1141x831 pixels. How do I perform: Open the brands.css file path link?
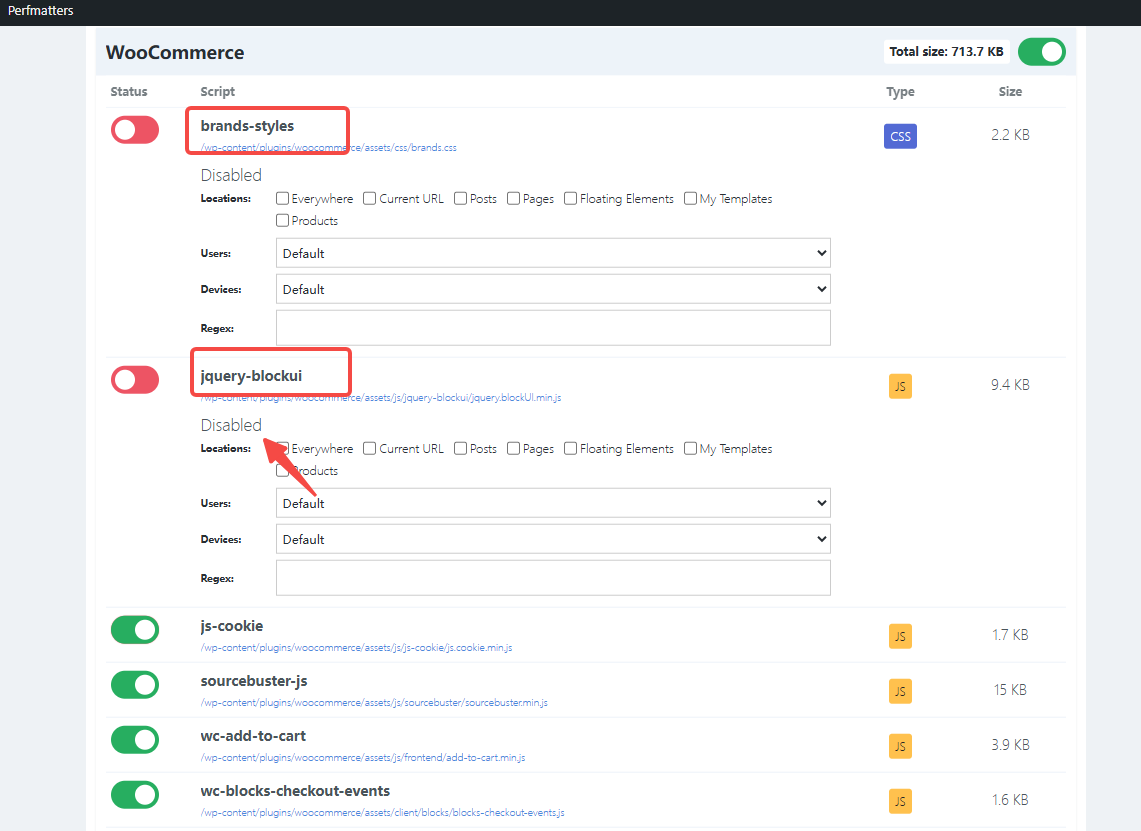[329, 146]
